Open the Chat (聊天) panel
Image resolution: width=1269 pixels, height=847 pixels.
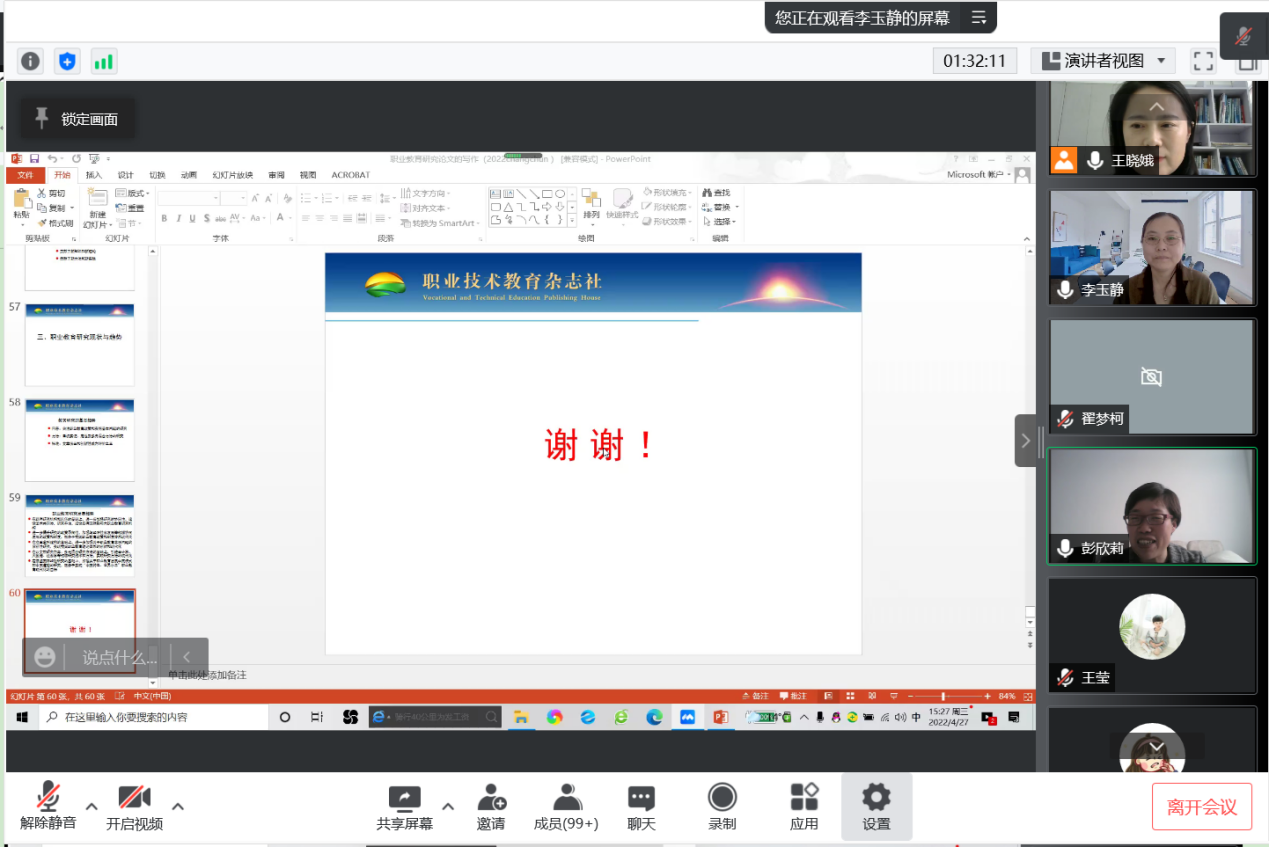pyautogui.click(x=641, y=806)
